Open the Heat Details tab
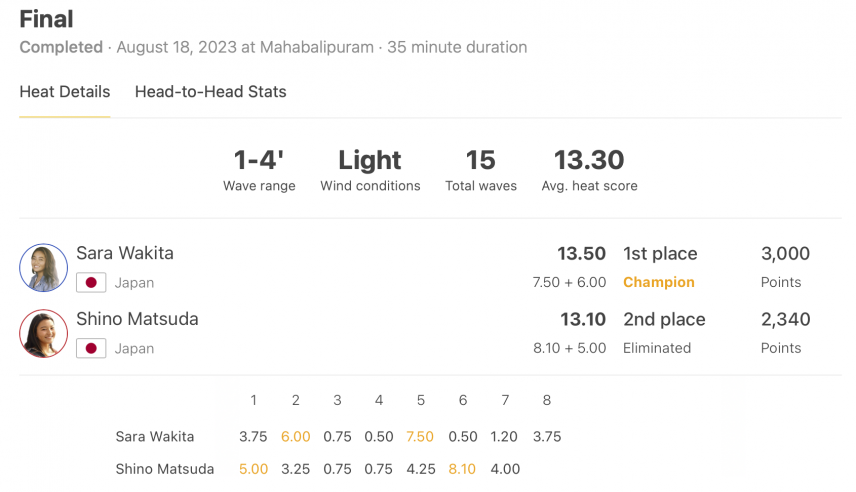Viewport: 856px width, 492px height. coord(64,92)
